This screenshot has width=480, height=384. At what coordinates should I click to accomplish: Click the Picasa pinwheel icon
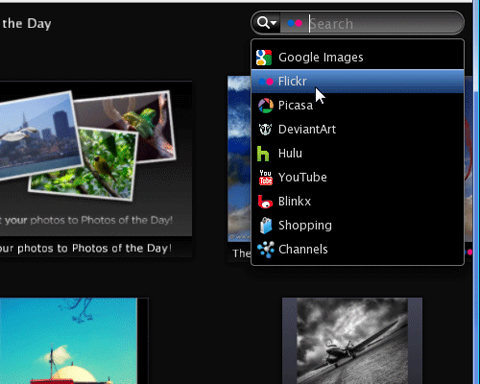coord(266,105)
